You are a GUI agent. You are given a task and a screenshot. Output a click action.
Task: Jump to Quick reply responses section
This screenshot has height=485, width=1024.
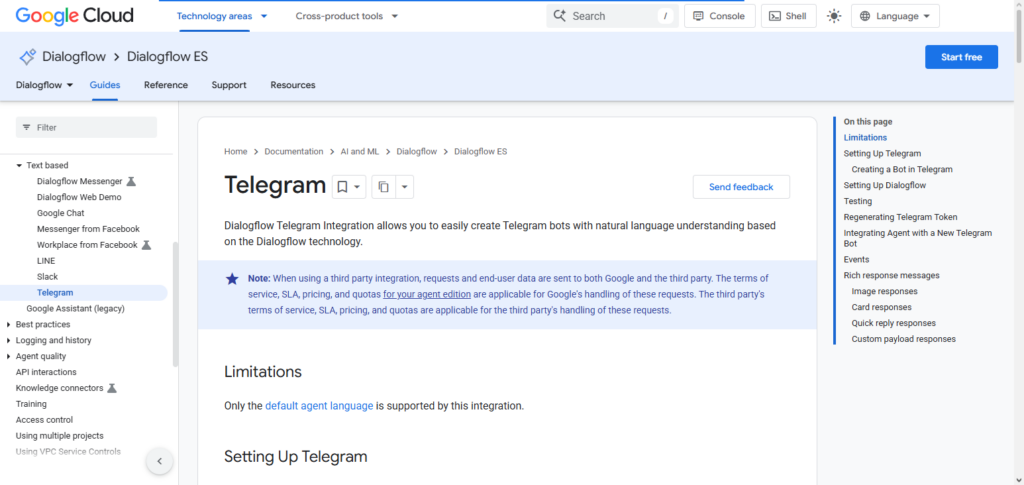[893, 323]
